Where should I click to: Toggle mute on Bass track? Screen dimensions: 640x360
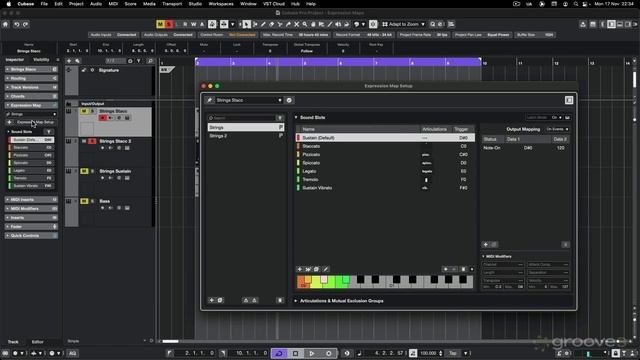point(84,201)
